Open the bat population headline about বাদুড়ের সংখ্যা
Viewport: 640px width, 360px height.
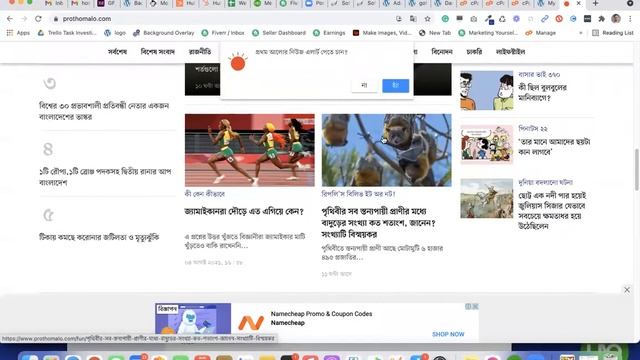(x=379, y=222)
